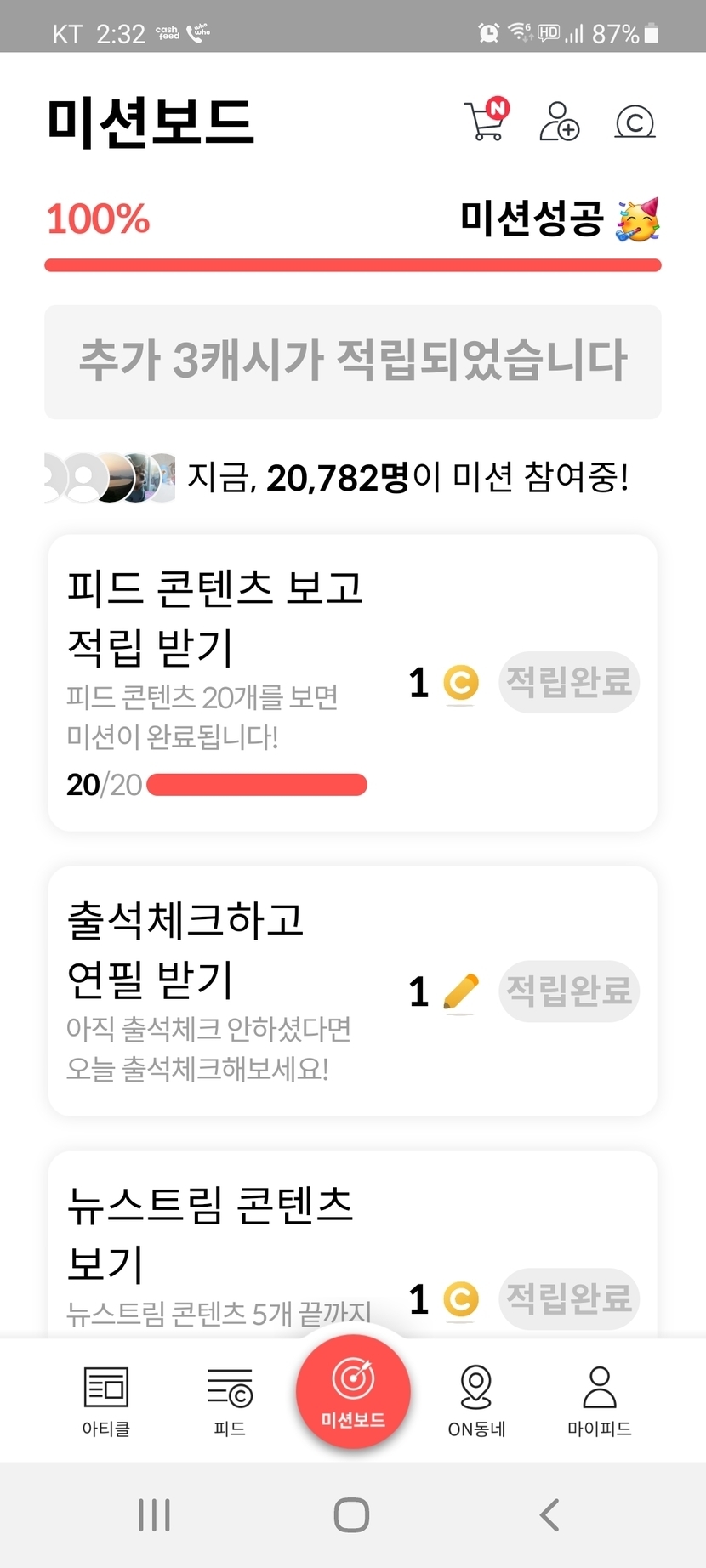Tap 적립완료 button for feed content mission
Screen dimensions: 706x1568
tap(569, 682)
